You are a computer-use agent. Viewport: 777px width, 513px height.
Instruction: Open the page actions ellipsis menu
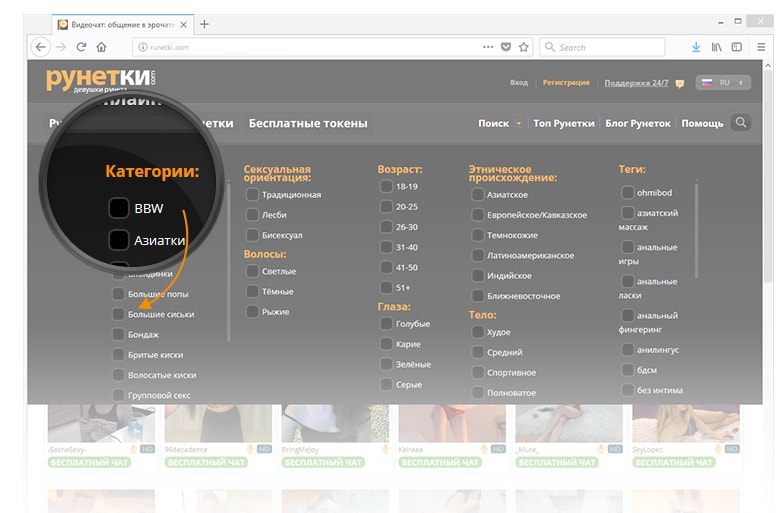[x=488, y=47]
